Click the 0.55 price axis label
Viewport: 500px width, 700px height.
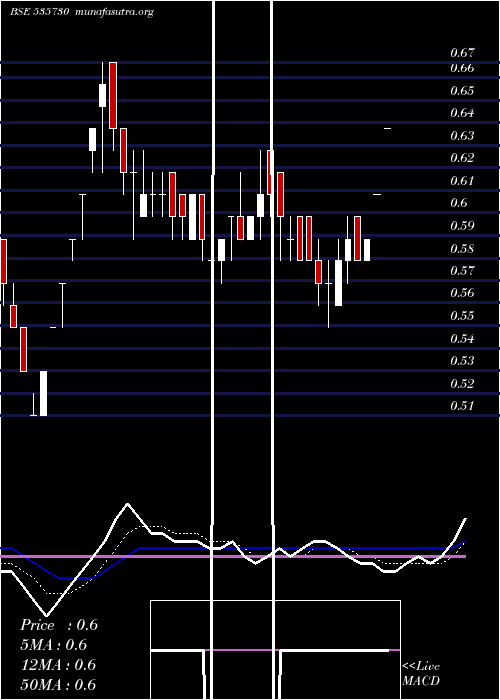pyautogui.click(x=462, y=316)
